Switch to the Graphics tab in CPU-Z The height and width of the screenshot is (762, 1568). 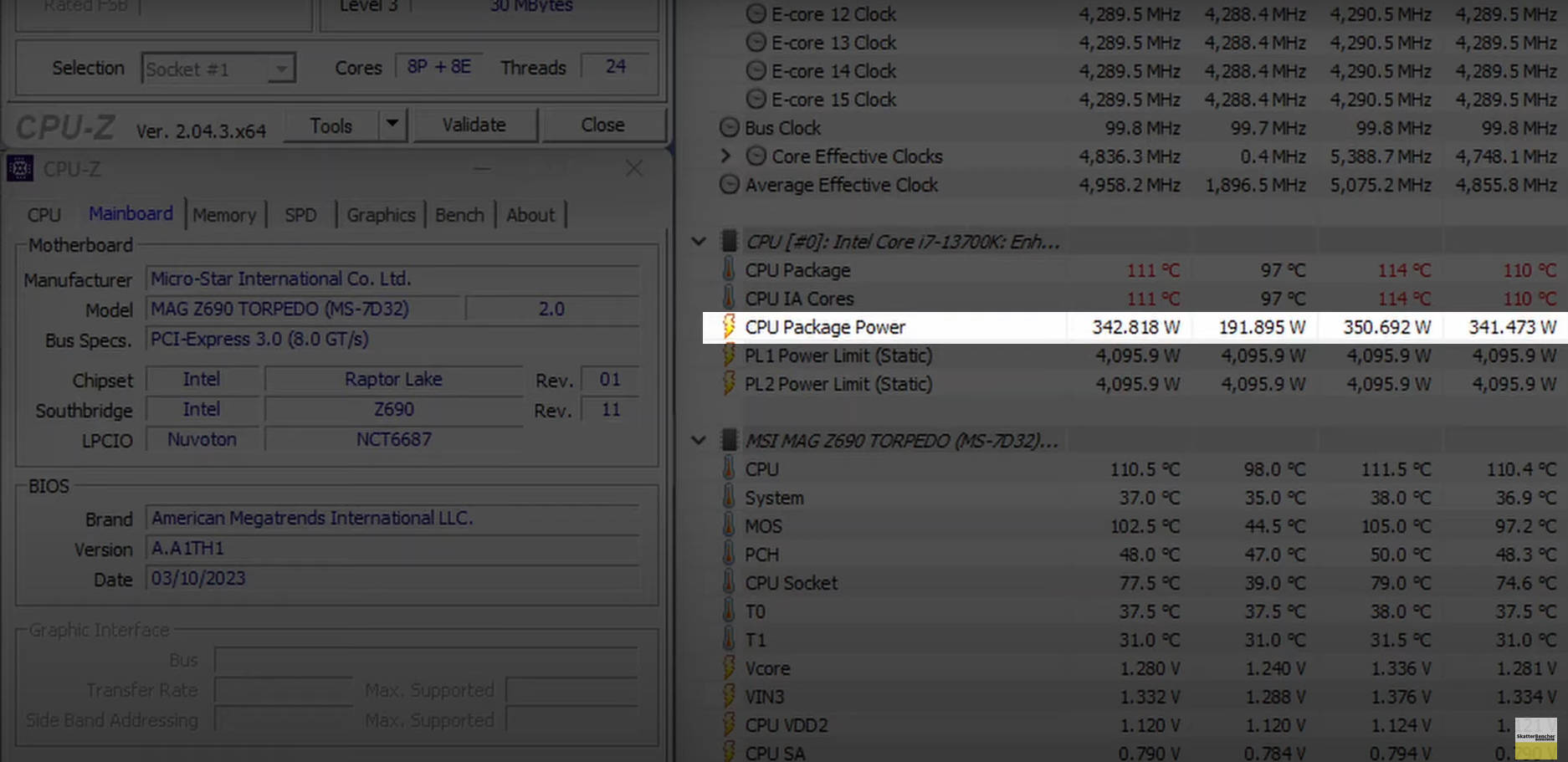tap(381, 215)
